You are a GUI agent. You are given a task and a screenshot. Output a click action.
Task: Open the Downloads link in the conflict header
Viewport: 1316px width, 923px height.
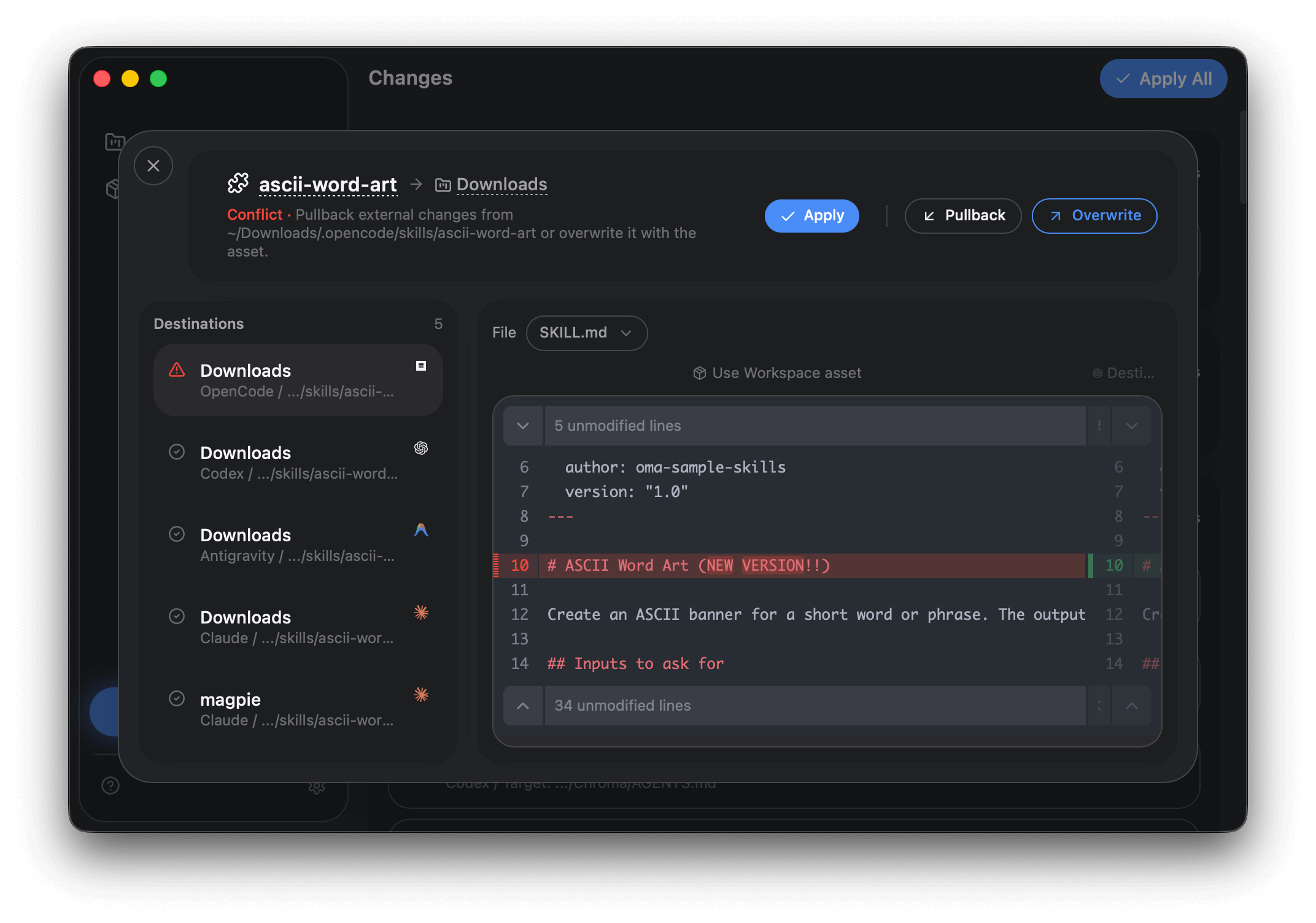pos(501,184)
